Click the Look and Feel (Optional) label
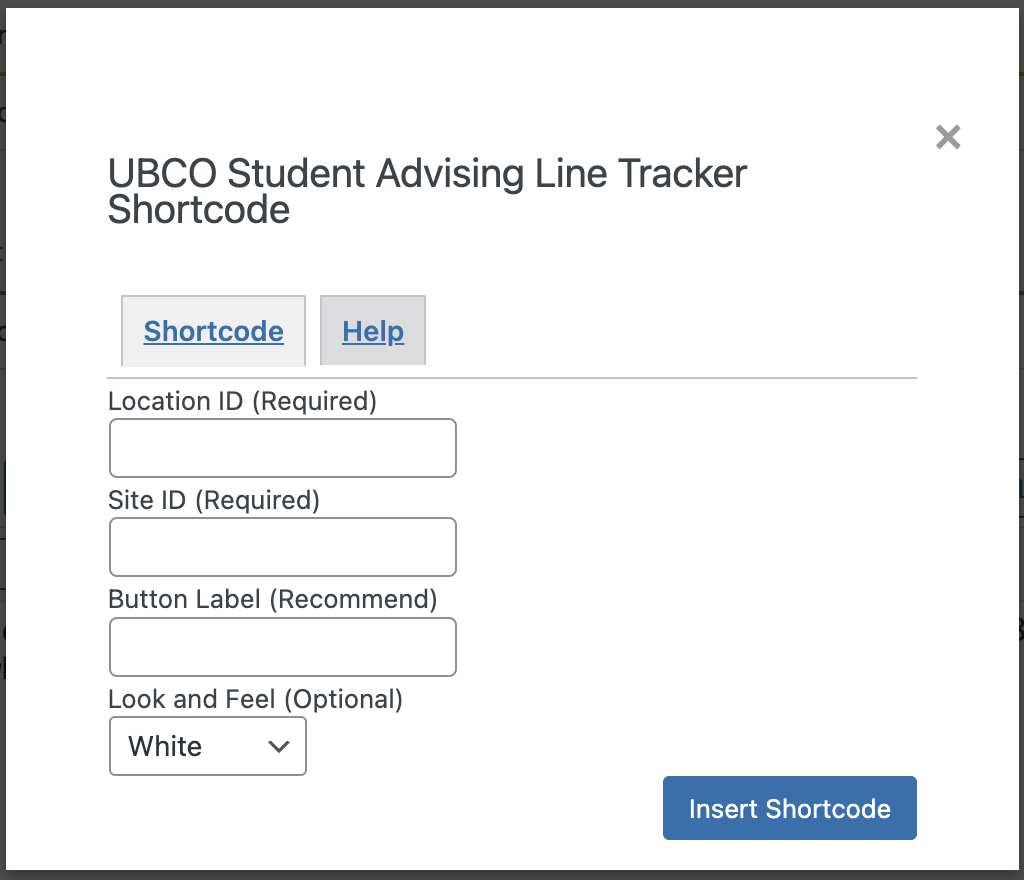Image resolution: width=1024 pixels, height=880 pixels. click(x=255, y=699)
